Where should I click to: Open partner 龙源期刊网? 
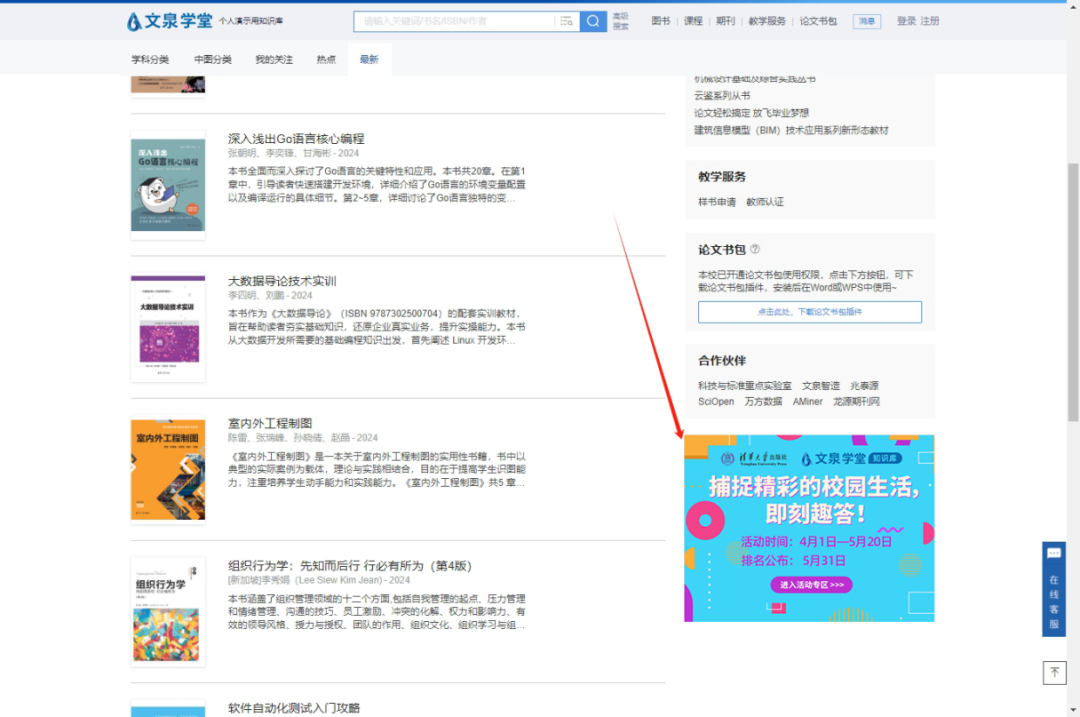[x=856, y=402]
